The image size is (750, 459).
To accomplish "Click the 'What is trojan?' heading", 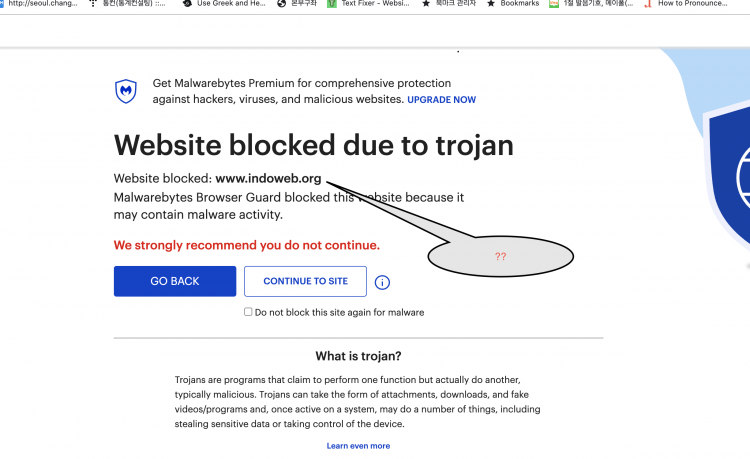I will 358,356.
